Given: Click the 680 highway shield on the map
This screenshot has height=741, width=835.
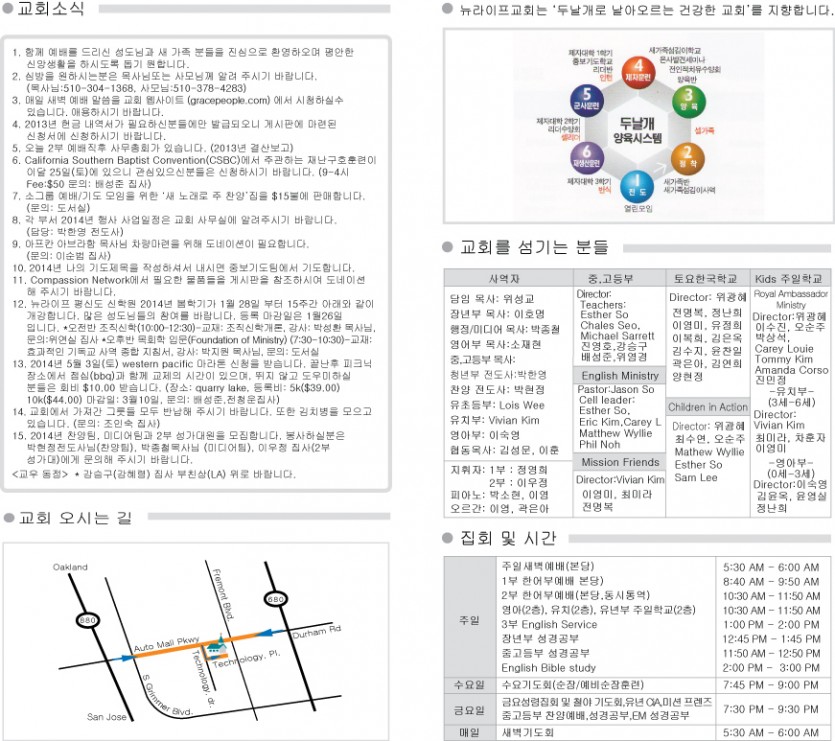Looking at the screenshot, I should (275, 599).
